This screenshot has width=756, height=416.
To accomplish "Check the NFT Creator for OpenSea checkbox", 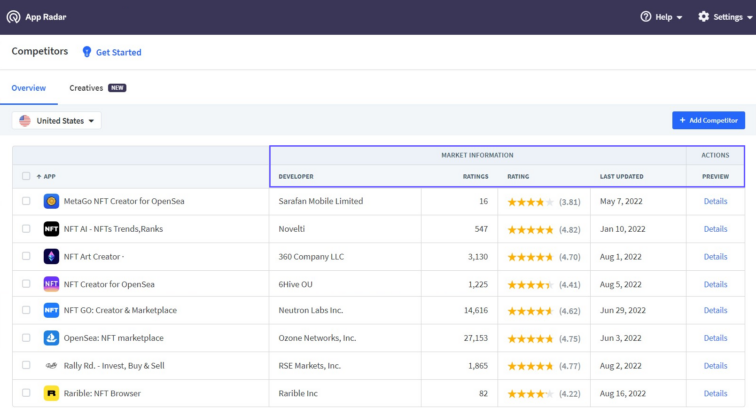I will pos(26,283).
